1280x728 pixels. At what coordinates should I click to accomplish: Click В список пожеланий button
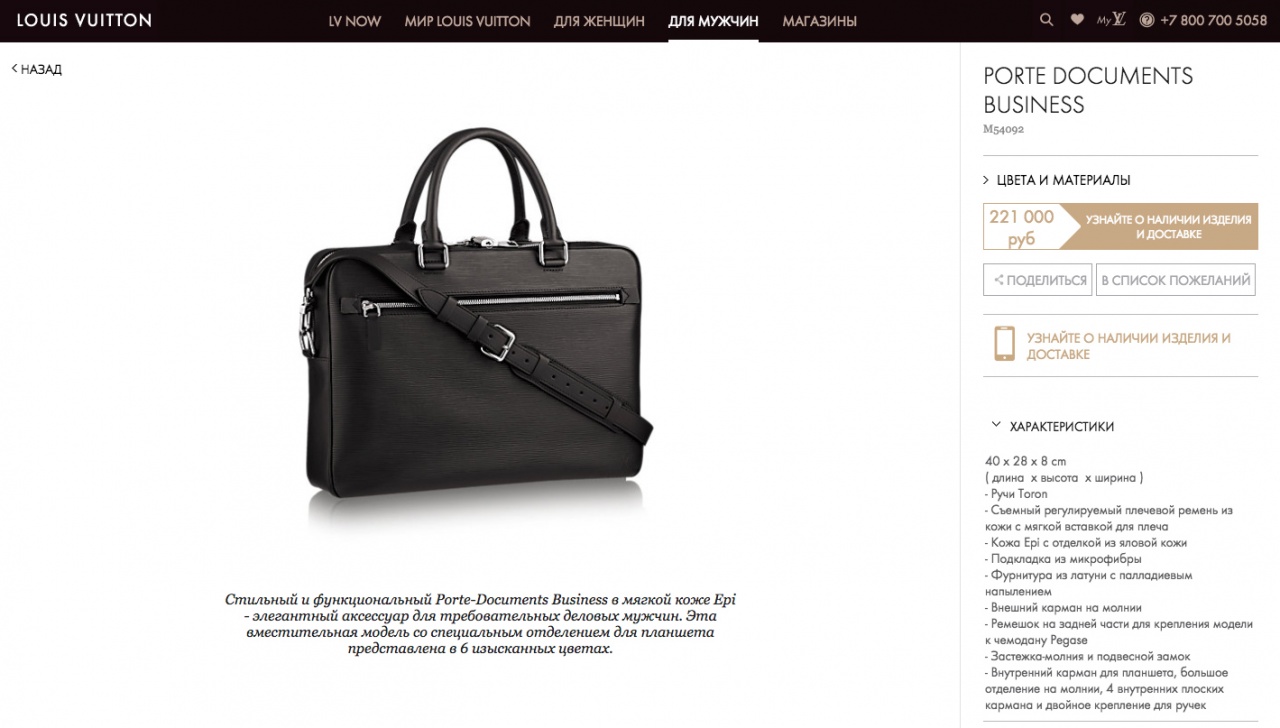(1176, 280)
